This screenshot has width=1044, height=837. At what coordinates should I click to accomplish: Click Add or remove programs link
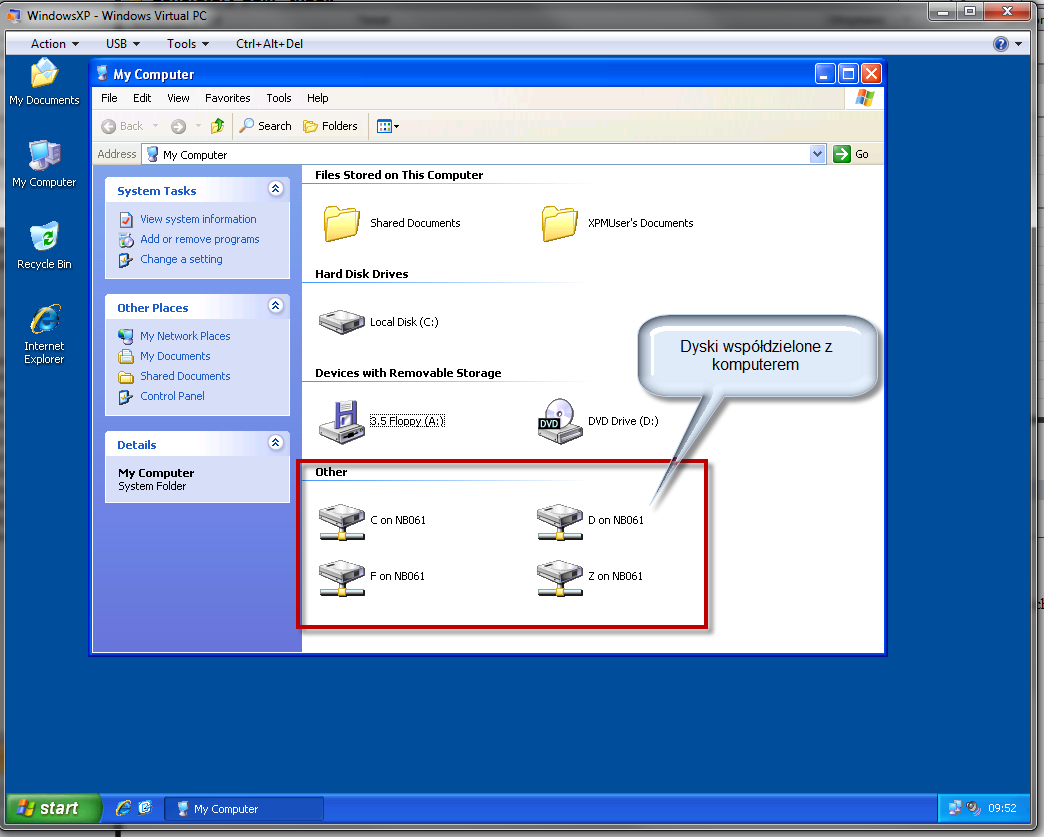pyautogui.click(x=200, y=239)
